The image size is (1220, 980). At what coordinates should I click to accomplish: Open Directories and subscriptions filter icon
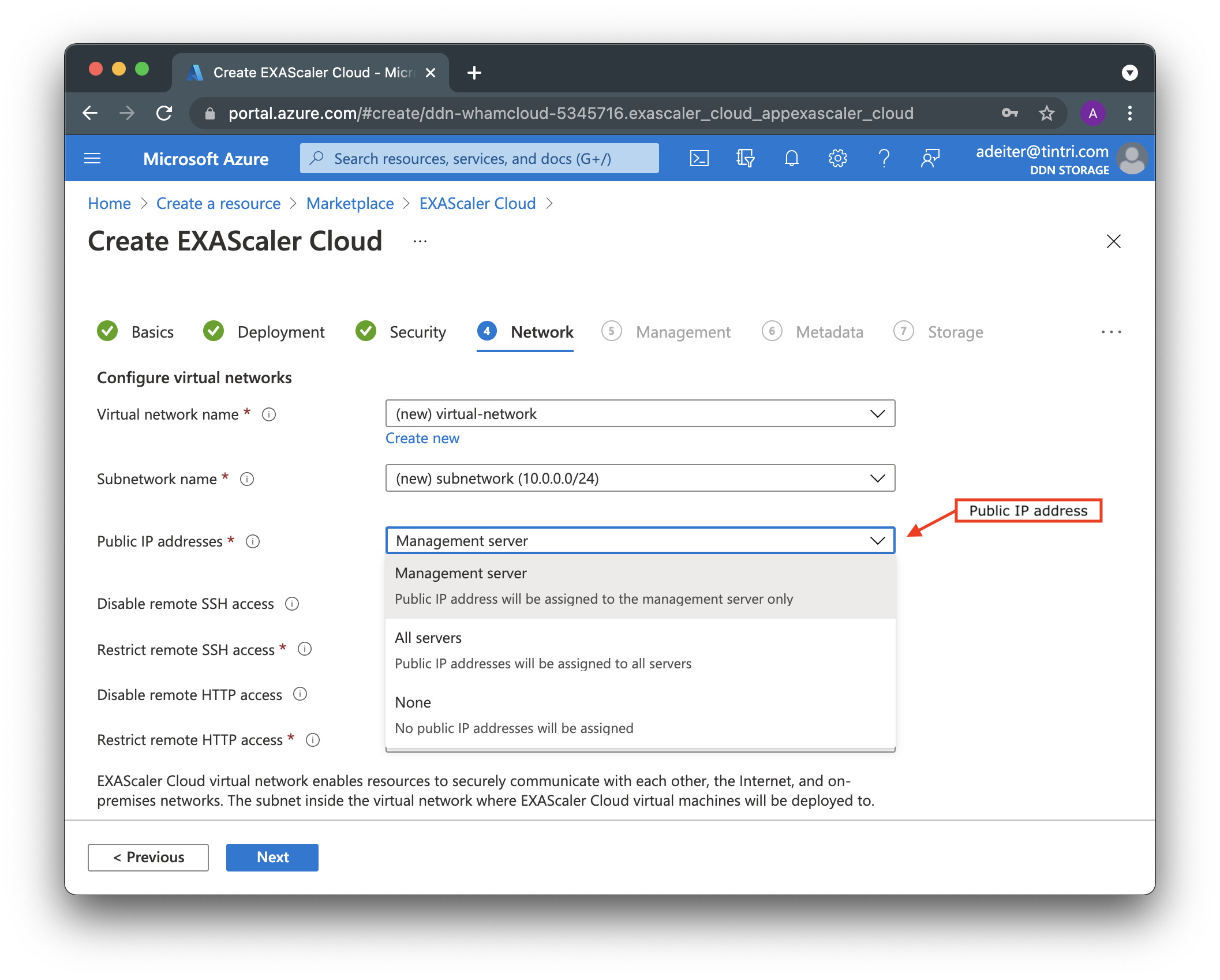tap(745, 158)
